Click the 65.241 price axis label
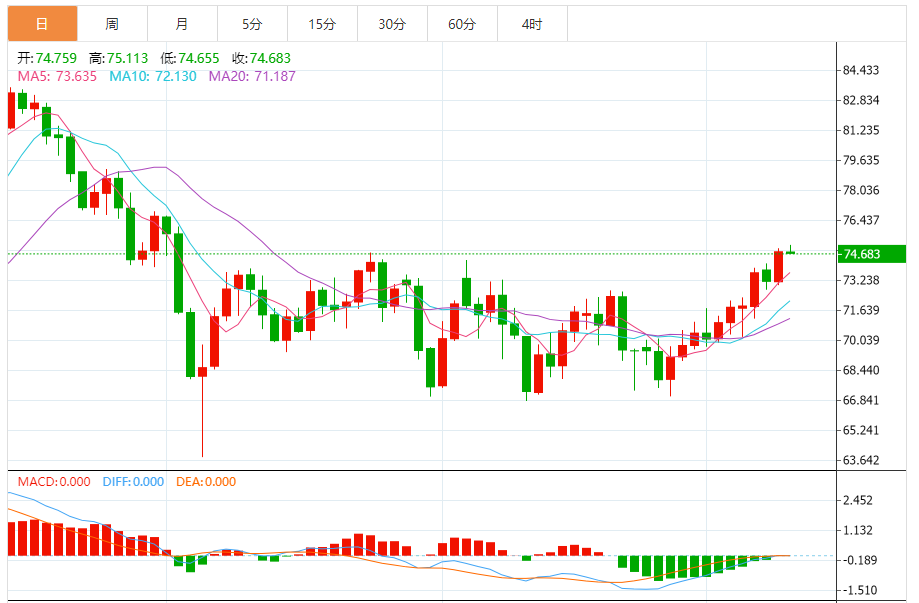The height and width of the screenshot is (603, 919). point(861,430)
